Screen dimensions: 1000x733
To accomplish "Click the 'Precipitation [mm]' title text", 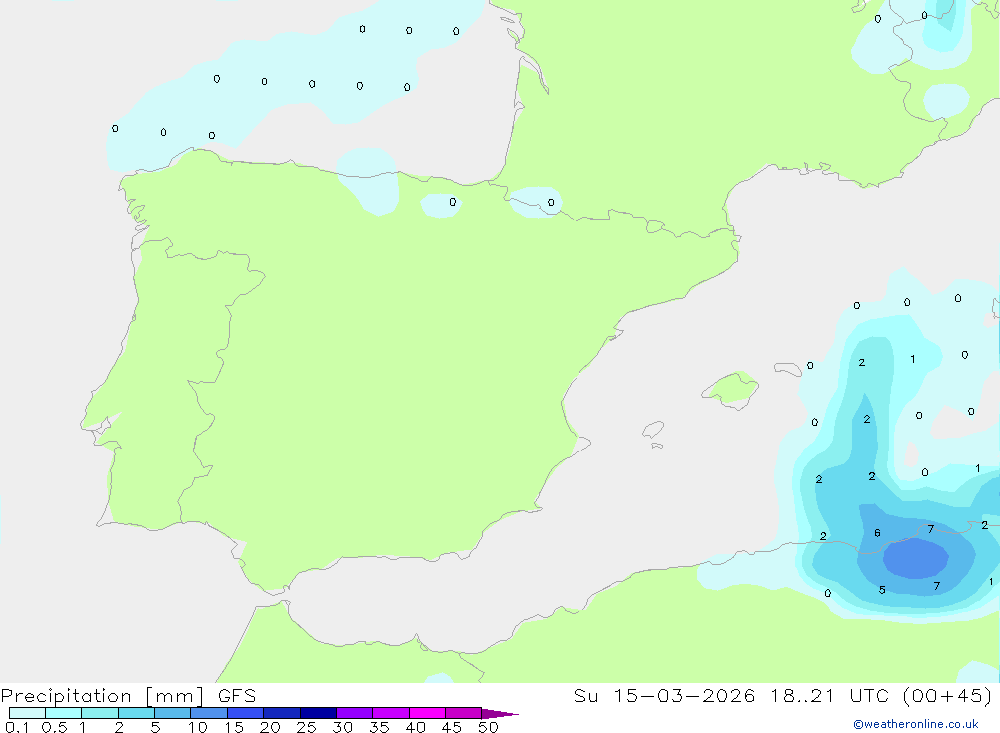I will [102, 696].
